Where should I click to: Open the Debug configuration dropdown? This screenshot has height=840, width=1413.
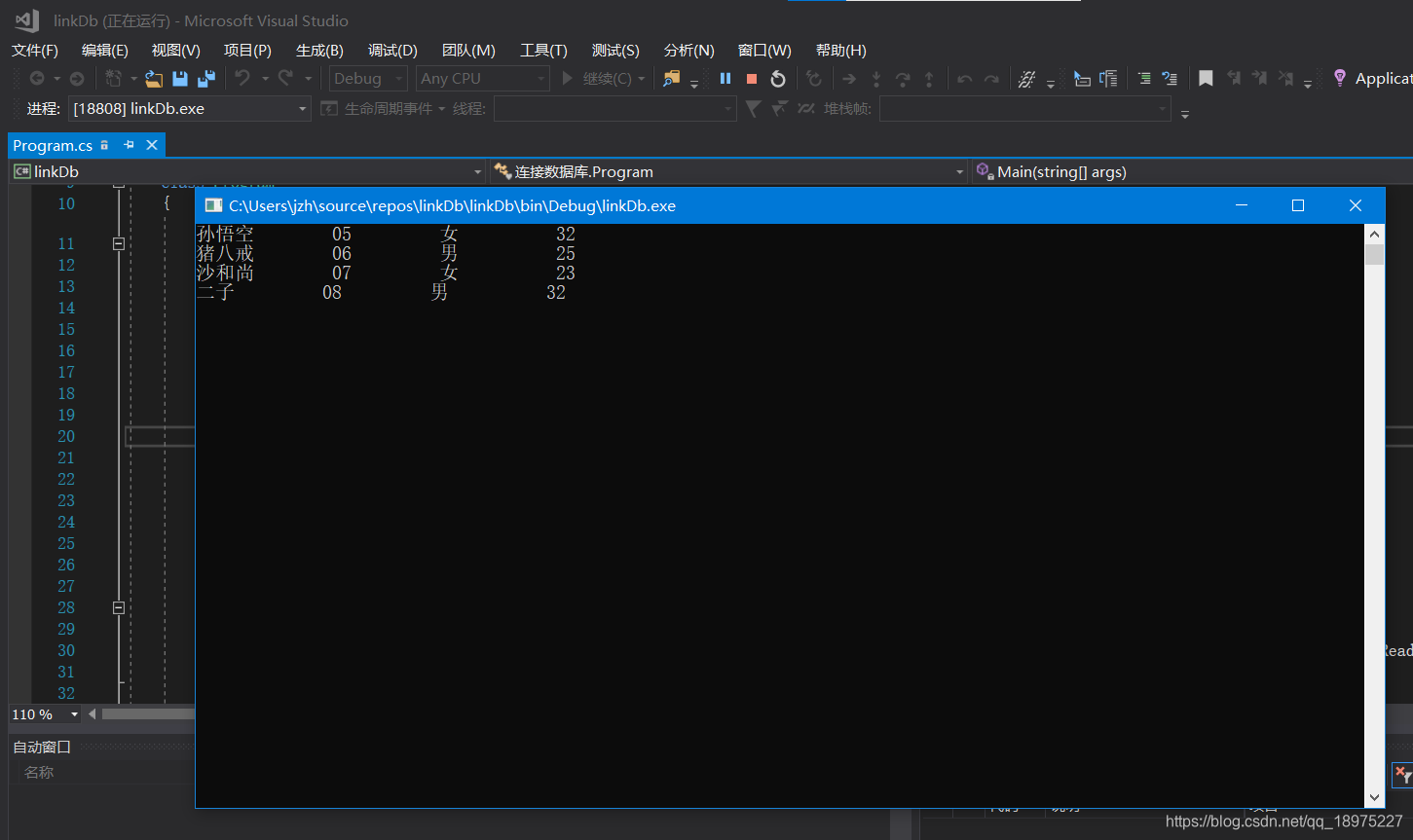coord(368,79)
